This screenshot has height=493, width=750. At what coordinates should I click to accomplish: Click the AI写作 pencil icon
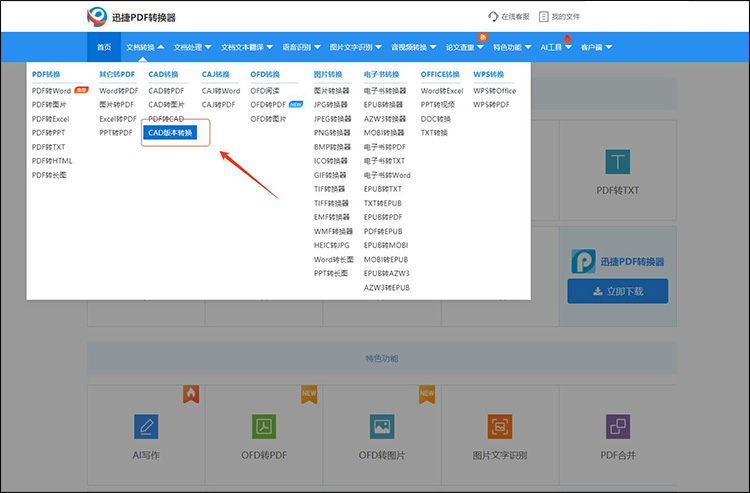click(146, 427)
